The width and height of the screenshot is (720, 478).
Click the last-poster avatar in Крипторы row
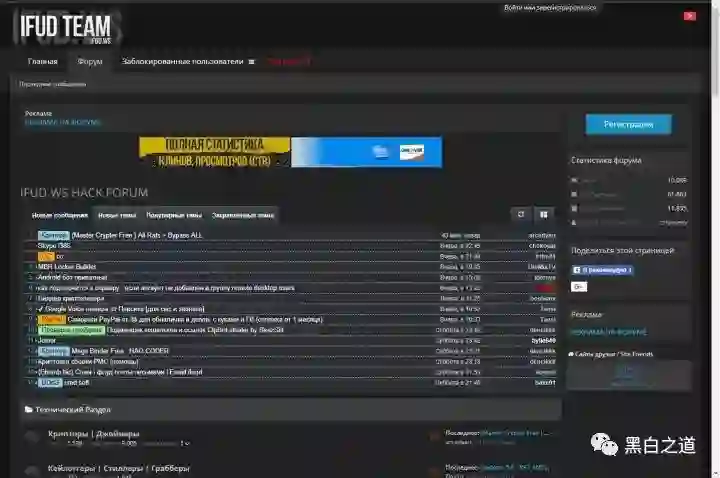click(434, 436)
